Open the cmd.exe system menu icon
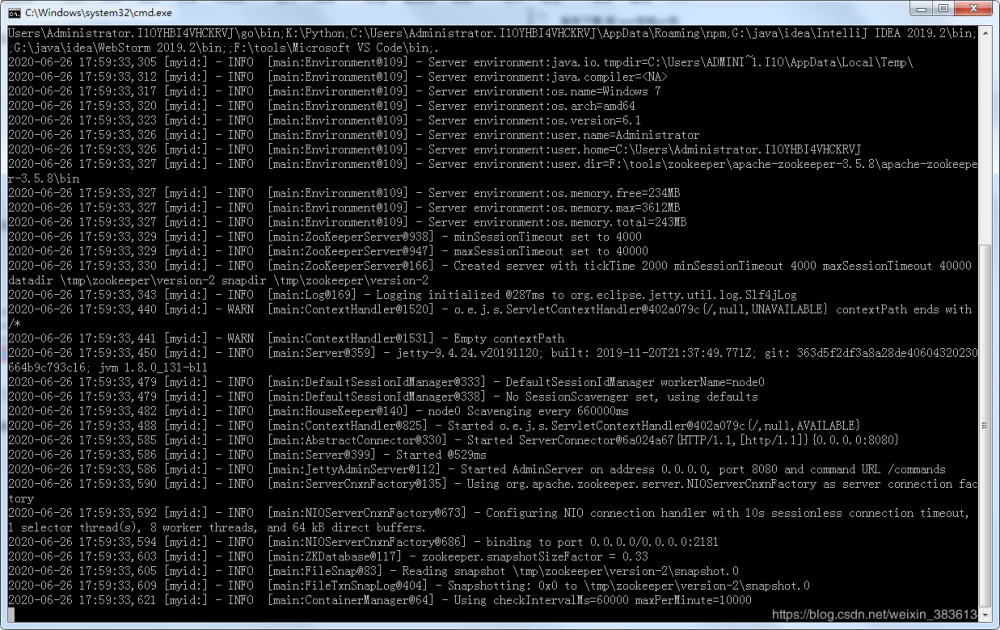Viewport: 1000px width, 630px height. click(x=14, y=12)
